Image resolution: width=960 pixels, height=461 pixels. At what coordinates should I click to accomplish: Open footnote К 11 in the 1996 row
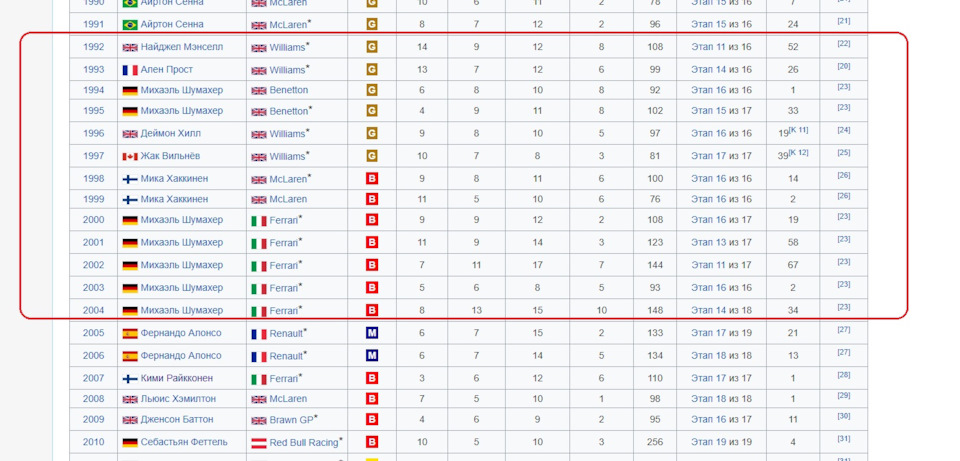tap(798, 130)
